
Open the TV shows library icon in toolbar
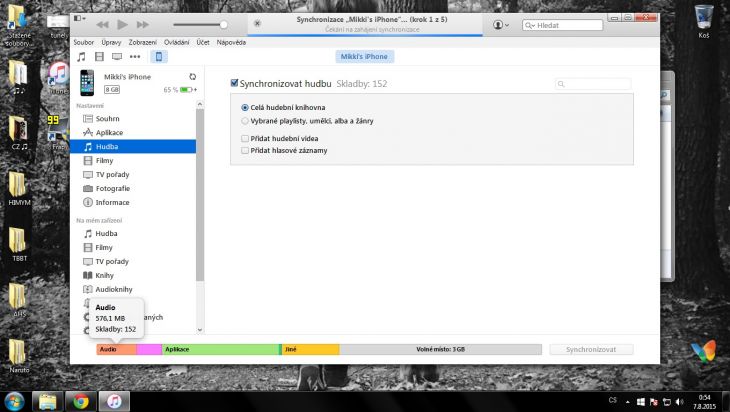[117, 57]
